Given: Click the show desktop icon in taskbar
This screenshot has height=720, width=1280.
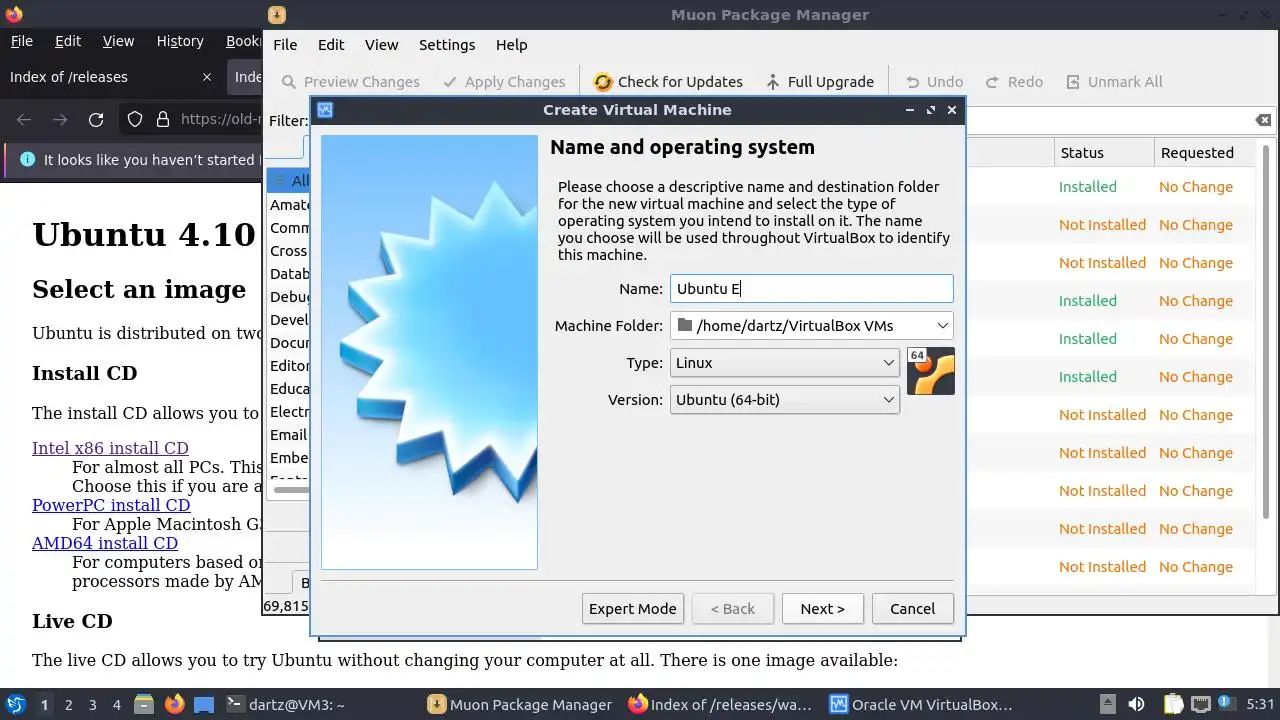Looking at the screenshot, I should click(204, 704).
